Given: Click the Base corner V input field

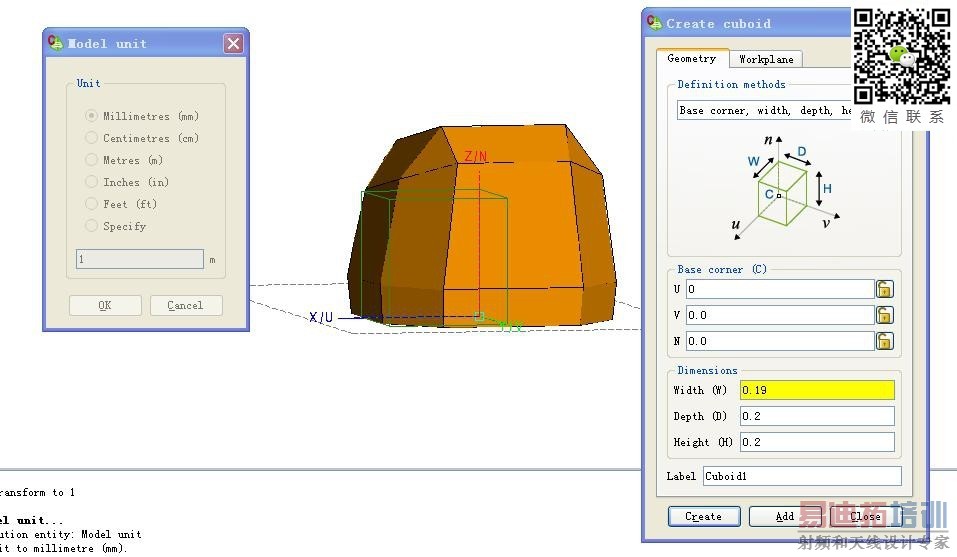Looking at the screenshot, I should (x=780, y=315).
